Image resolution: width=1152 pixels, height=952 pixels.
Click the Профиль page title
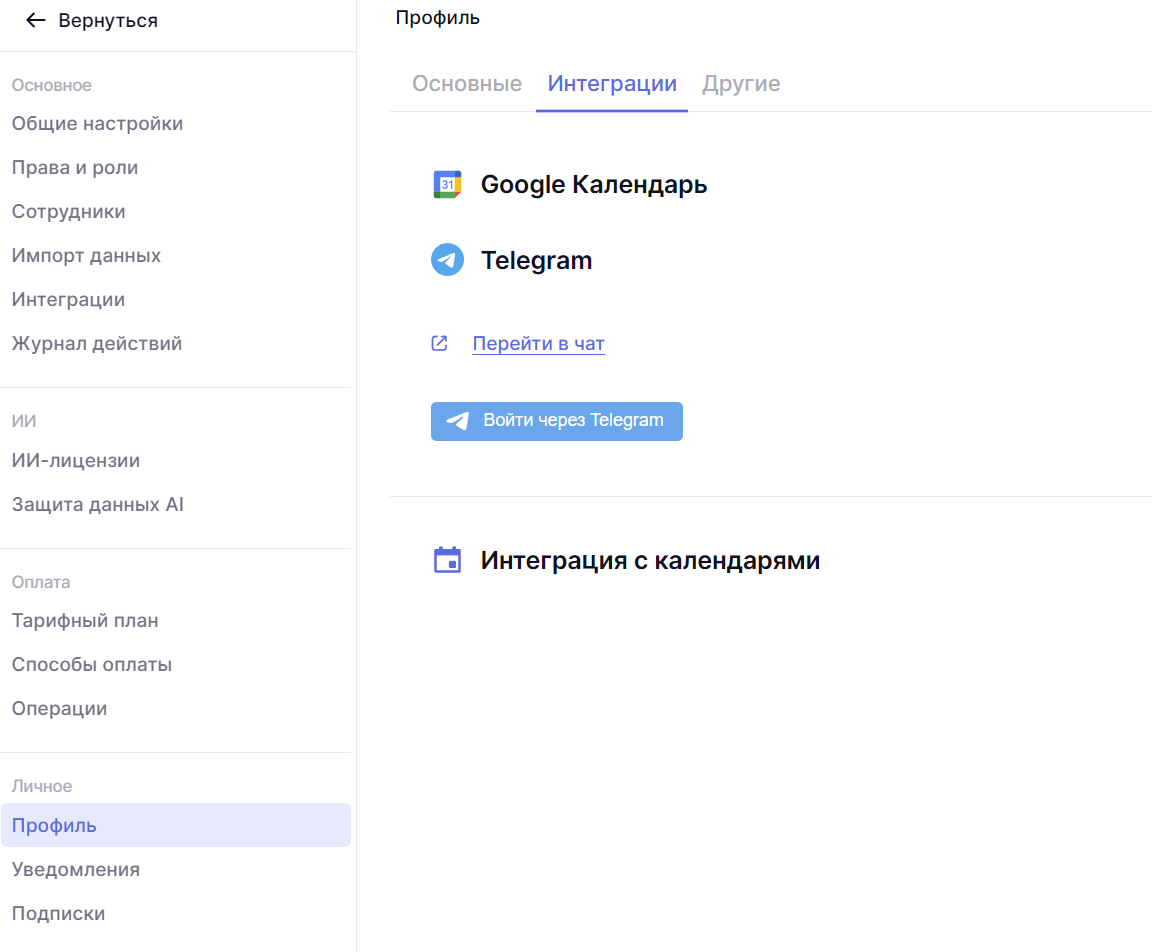[438, 18]
